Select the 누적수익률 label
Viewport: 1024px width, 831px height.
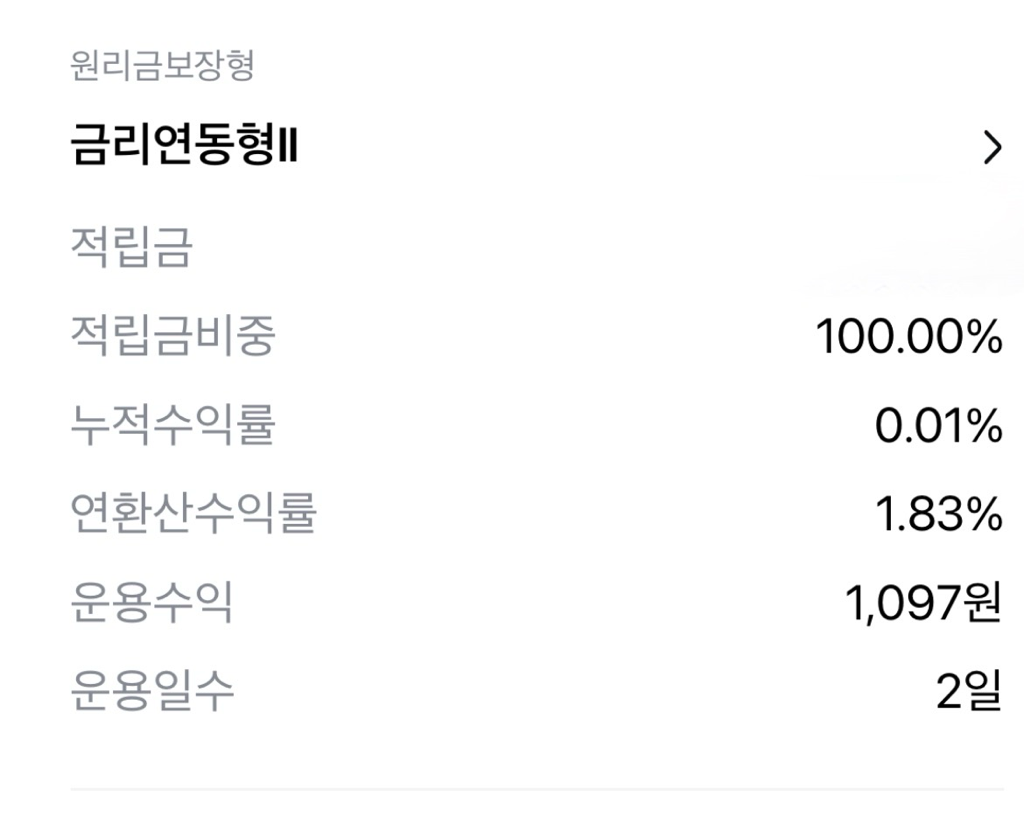[172, 427]
